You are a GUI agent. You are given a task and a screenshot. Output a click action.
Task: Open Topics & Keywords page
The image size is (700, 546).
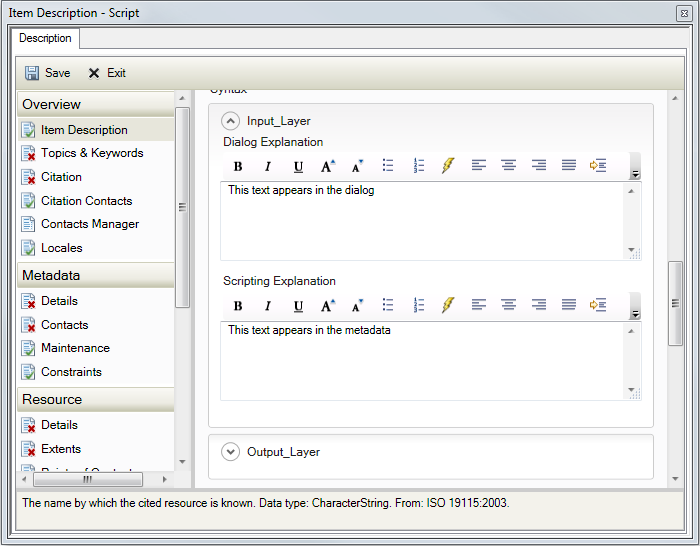point(91,153)
